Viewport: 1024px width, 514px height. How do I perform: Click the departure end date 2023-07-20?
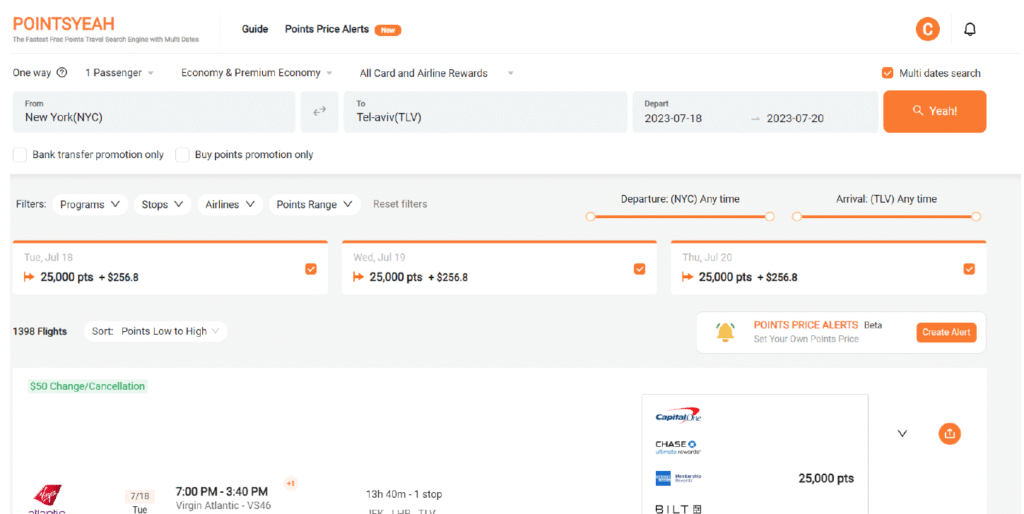pyautogui.click(x=795, y=118)
